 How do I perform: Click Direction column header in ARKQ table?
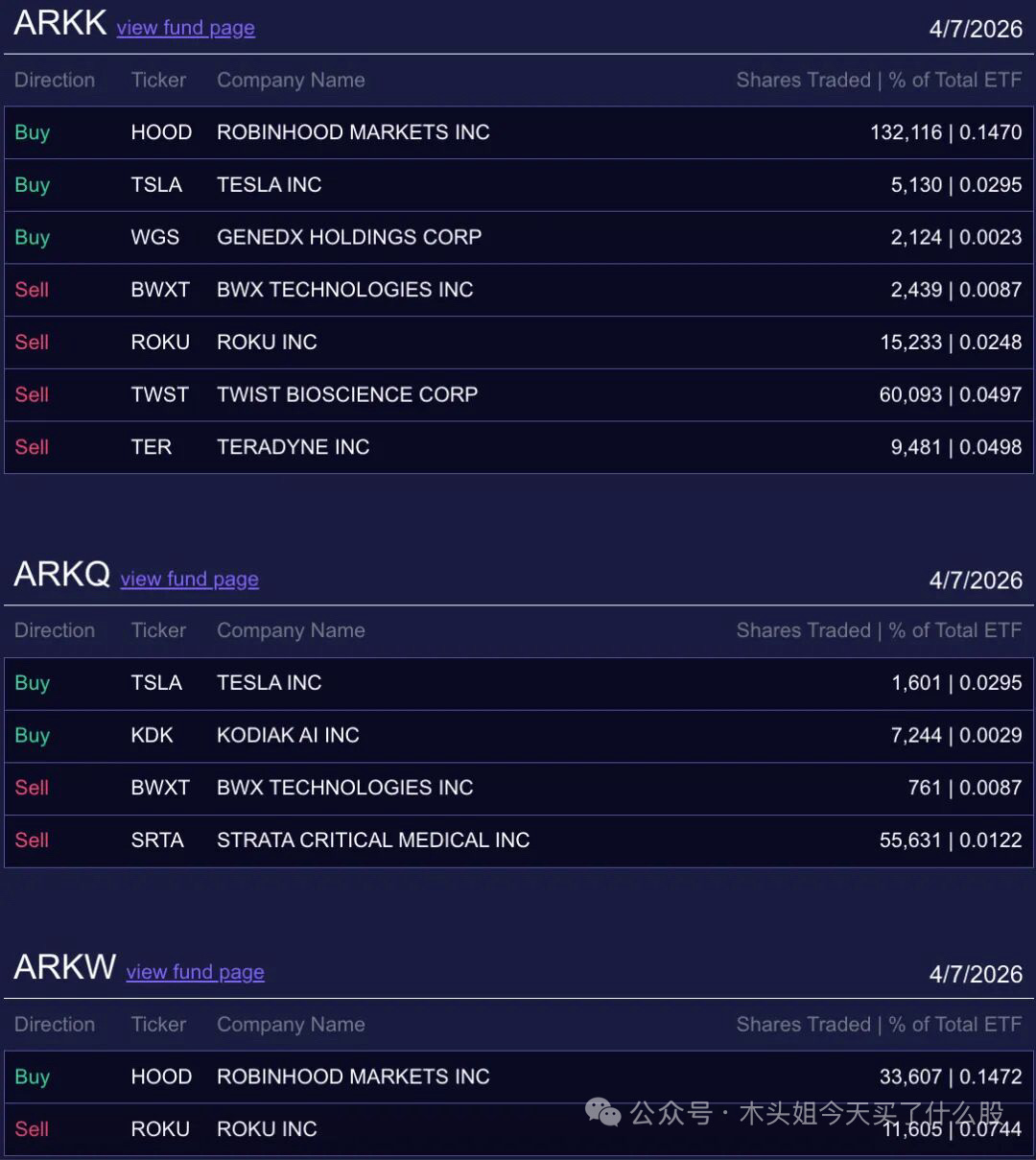click(55, 630)
